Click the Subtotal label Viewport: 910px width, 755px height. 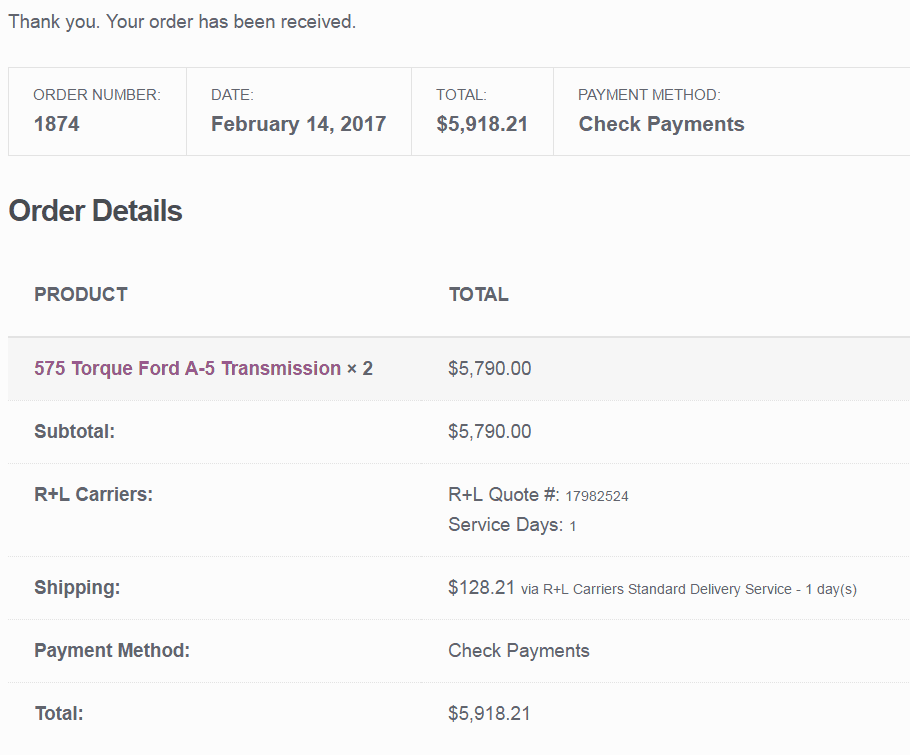(74, 431)
